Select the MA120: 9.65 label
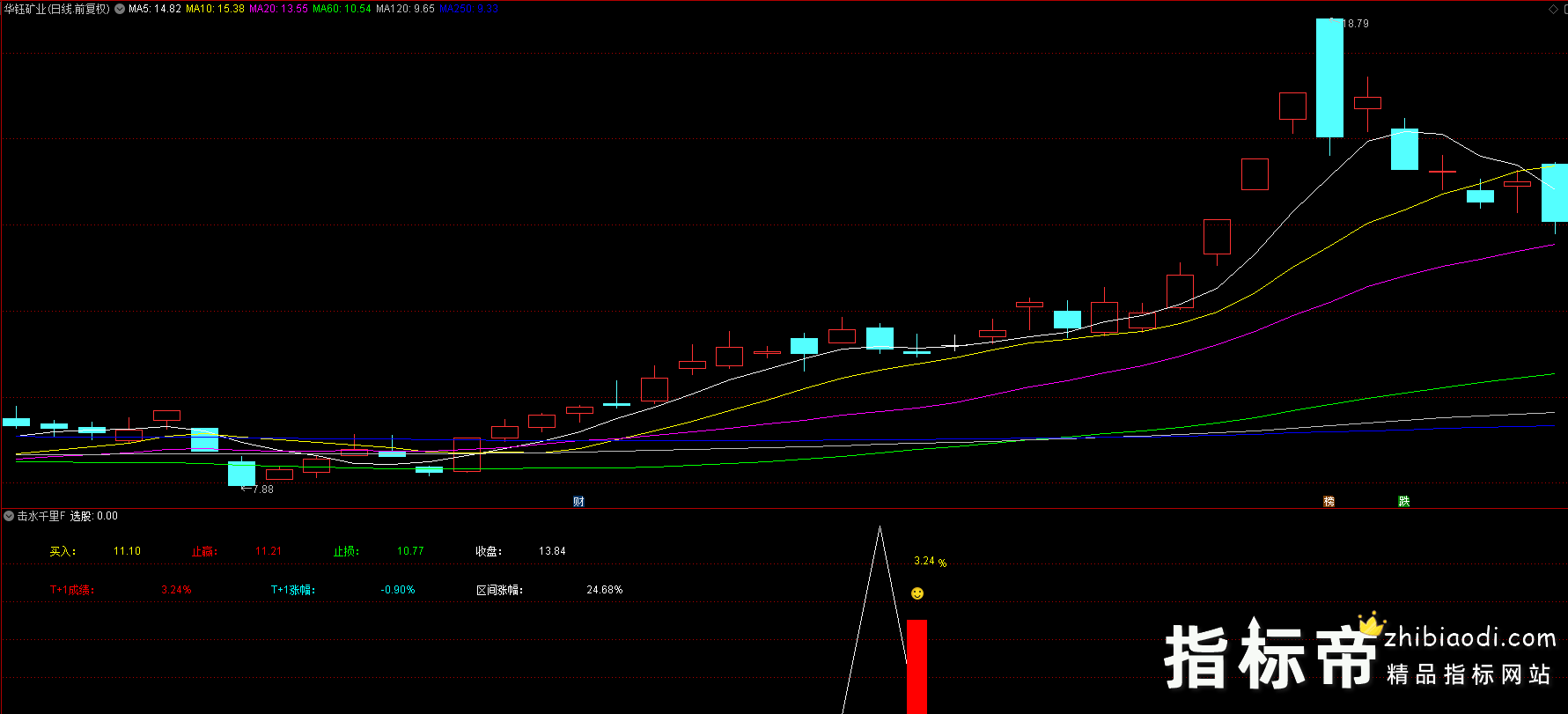 [405, 9]
